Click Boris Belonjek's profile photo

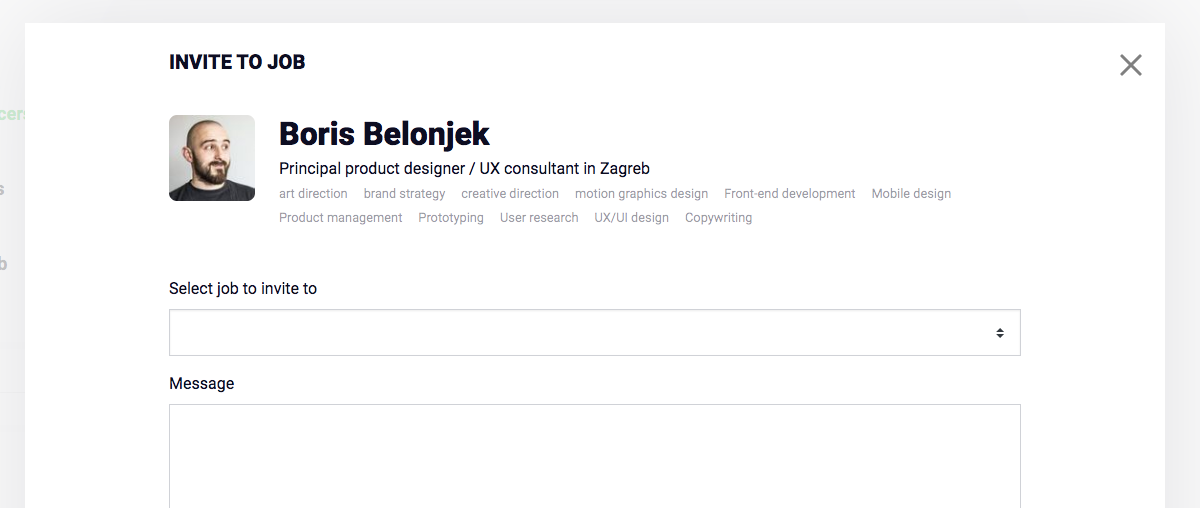click(x=212, y=158)
